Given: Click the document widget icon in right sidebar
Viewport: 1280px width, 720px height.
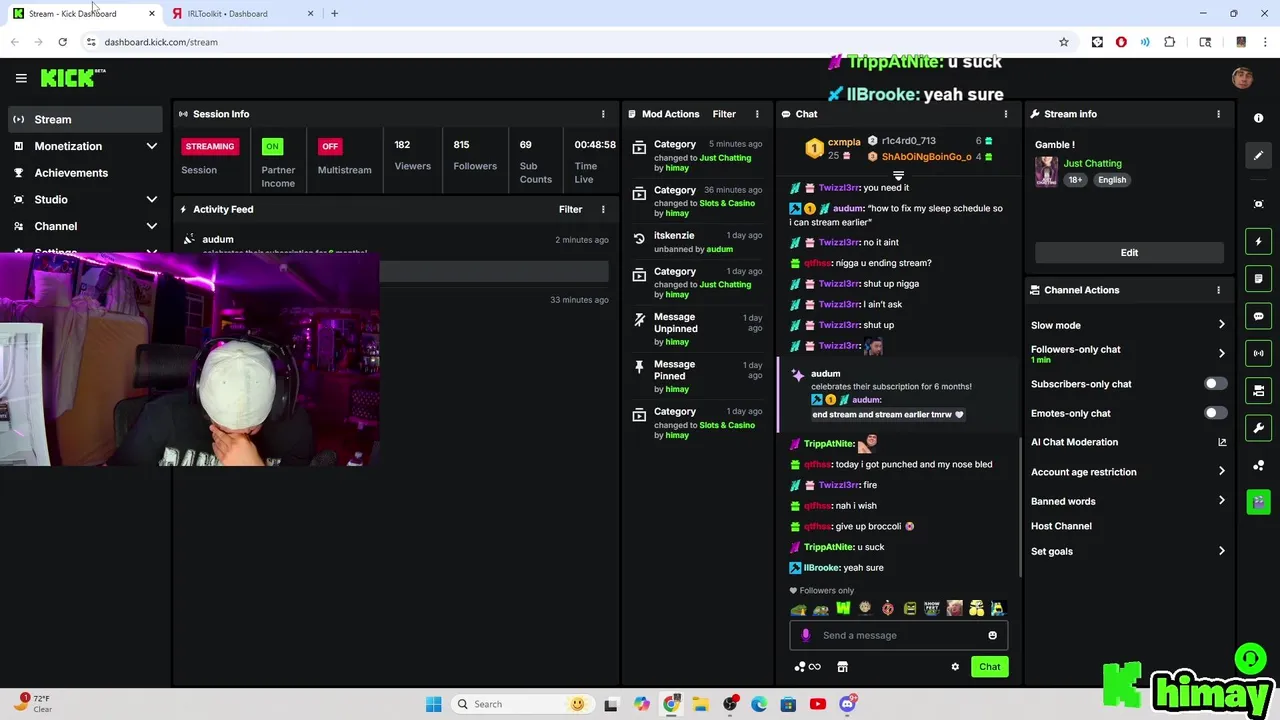Looking at the screenshot, I should [1258, 278].
